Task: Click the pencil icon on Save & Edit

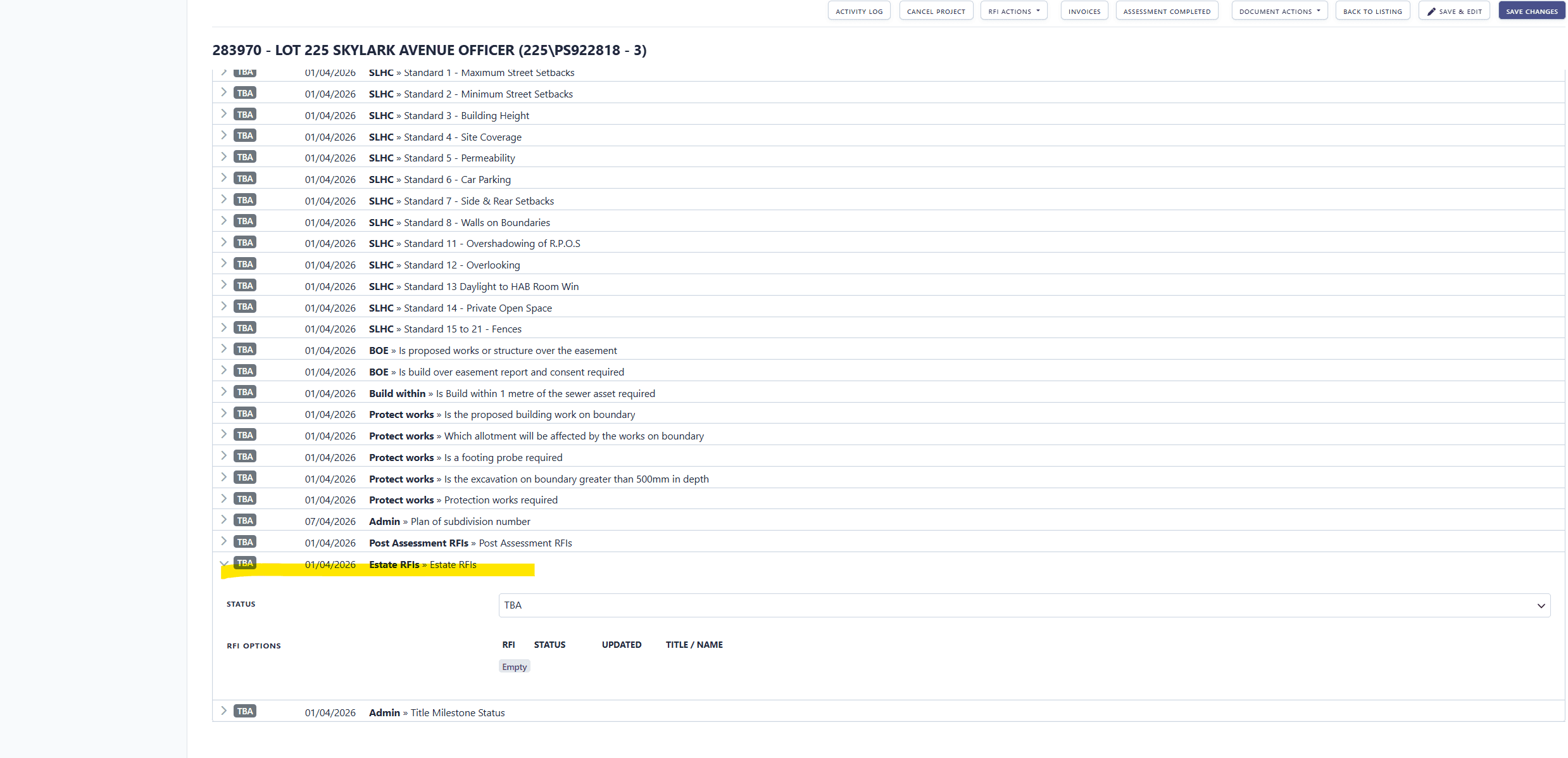Action: pos(1431,11)
